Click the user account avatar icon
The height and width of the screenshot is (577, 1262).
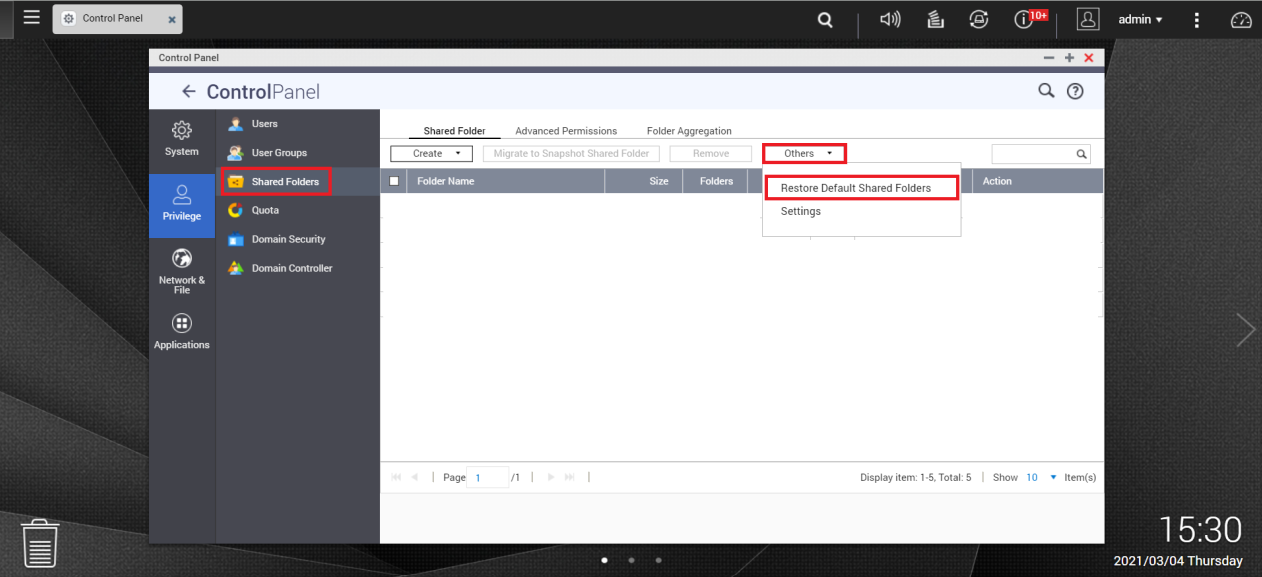1088,19
